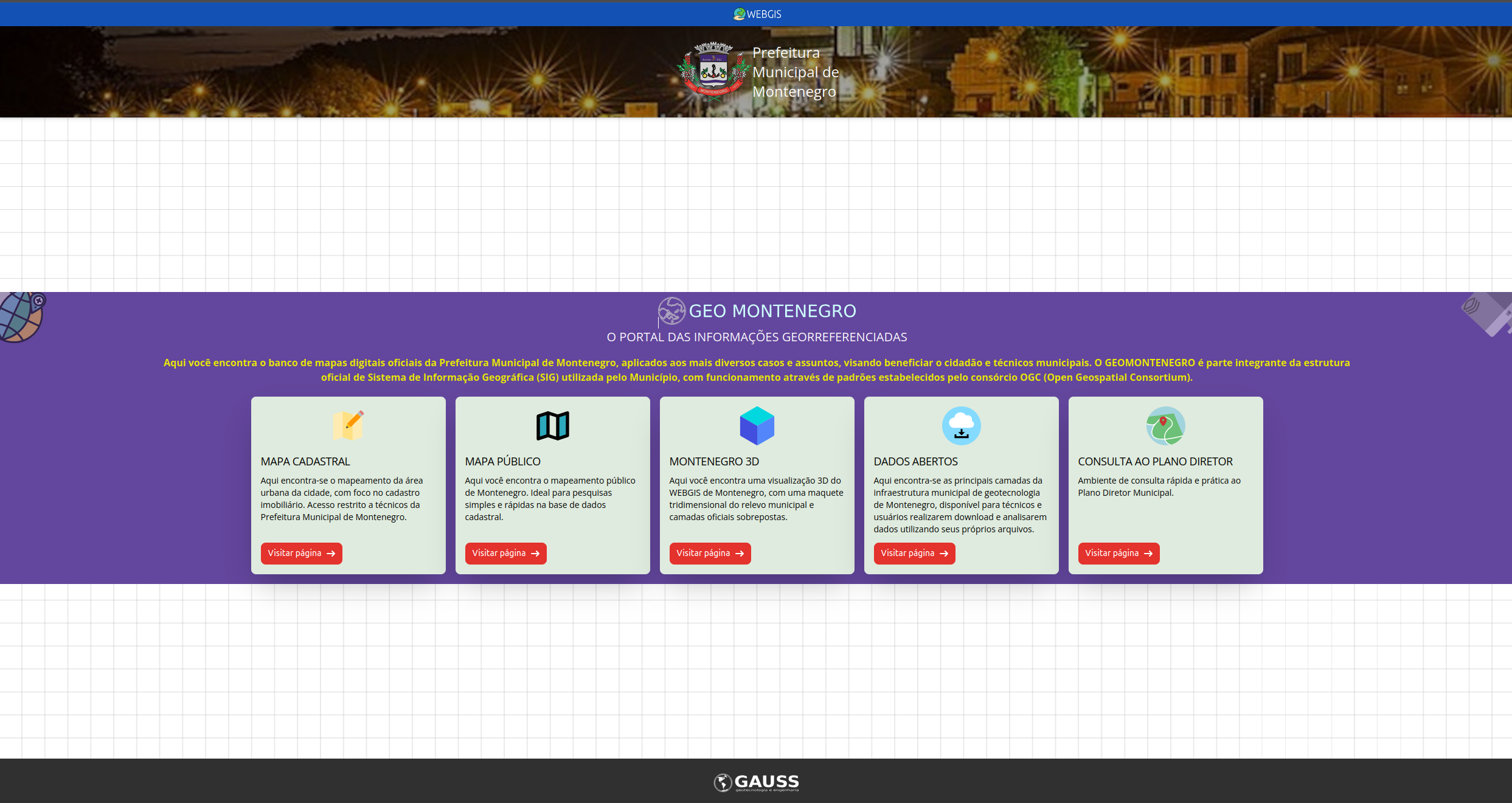Open Visitar página for Montenegro 3D
Viewport: 1512px width, 803px height.
click(710, 554)
